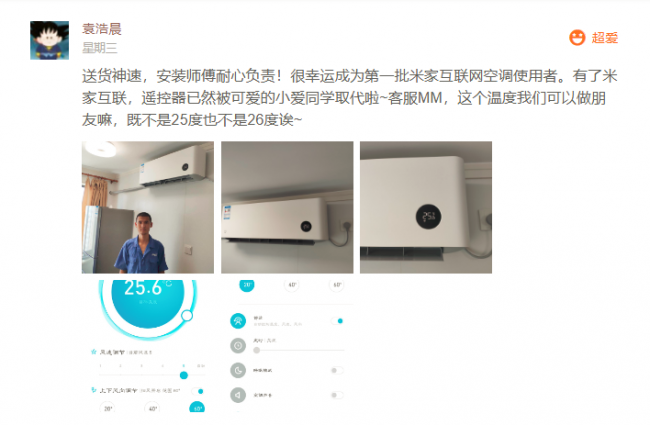Click the gray moon sleep mode icon
The height and width of the screenshot is (425, 650).
(238, 370)
